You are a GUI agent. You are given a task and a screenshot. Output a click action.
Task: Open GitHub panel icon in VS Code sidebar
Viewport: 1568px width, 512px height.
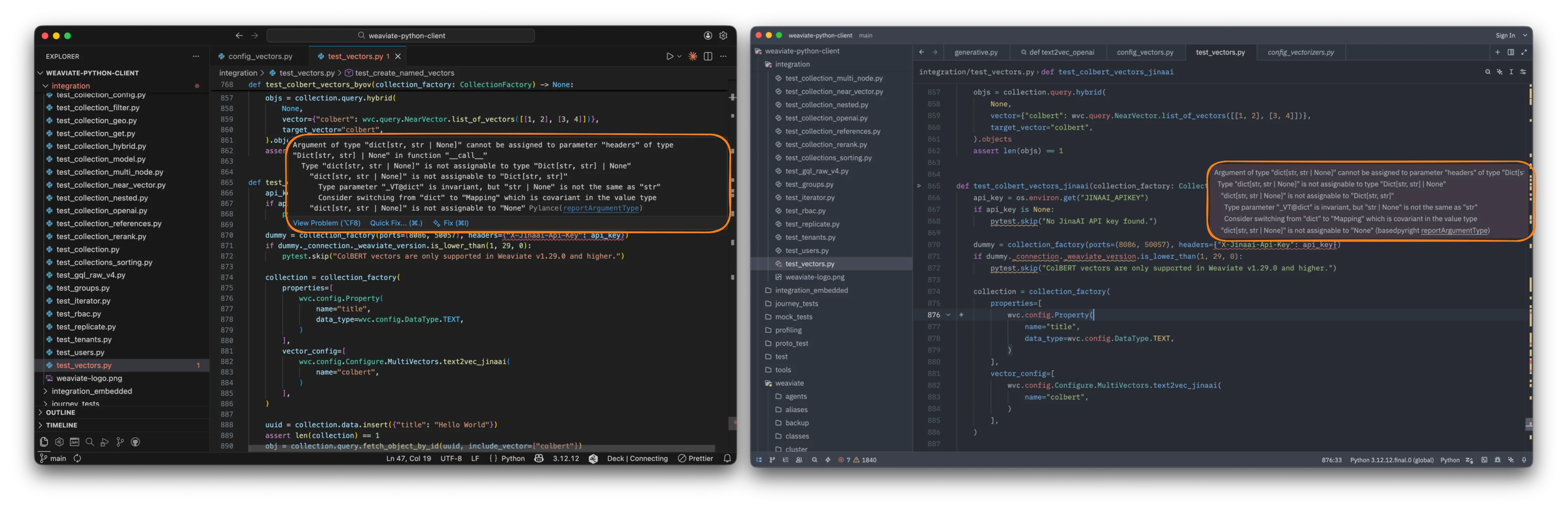(135, 442)
